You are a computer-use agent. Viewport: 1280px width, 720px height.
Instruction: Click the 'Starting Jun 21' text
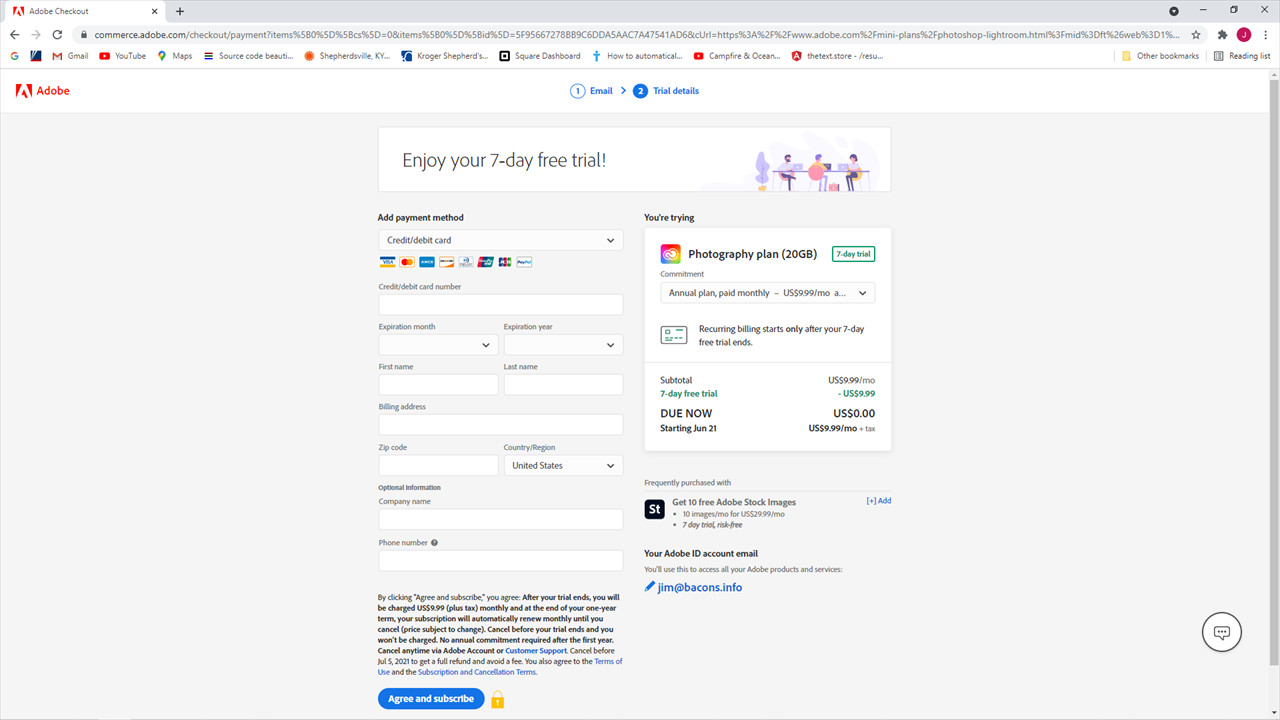pyautogui.click(x=688, y=429)
